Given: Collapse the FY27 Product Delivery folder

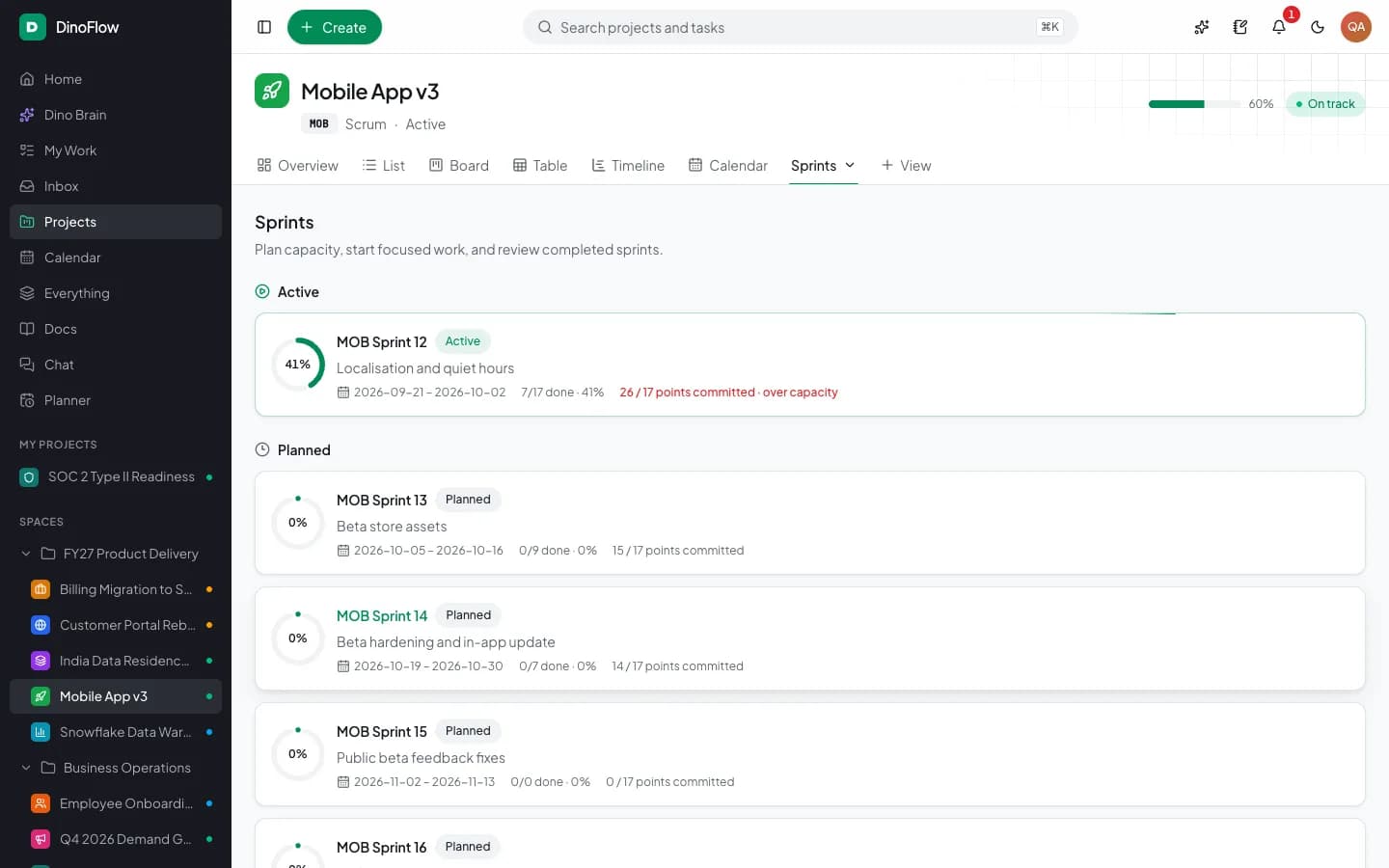Looking at the screenshot, I should (x=26, y=554).
